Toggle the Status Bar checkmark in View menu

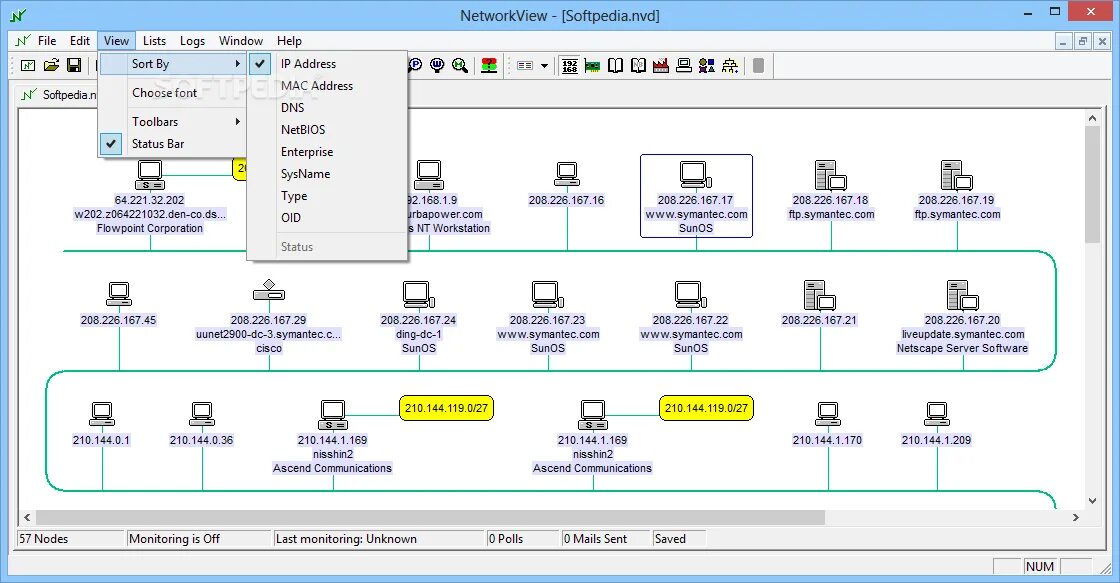111,144
